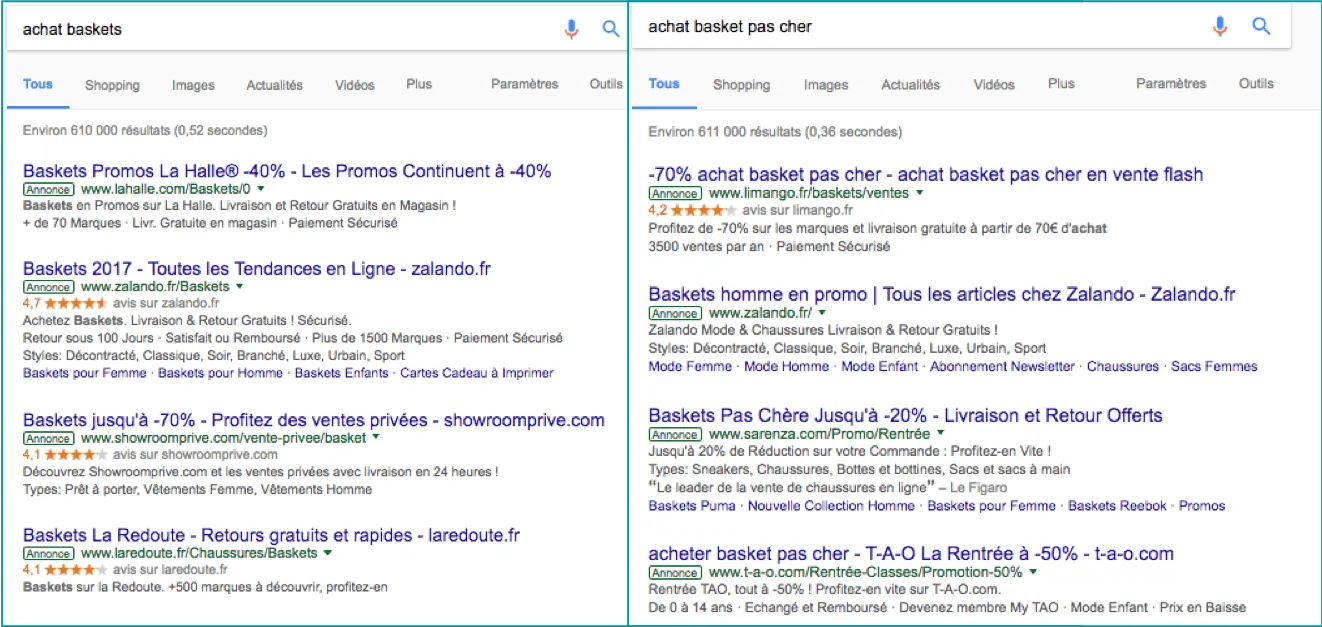Open Paramètres in 'achat basket pas cher' results
Image resolution: width=1322 pixels, height=627 pixels.
click(x=1171, y=84)
